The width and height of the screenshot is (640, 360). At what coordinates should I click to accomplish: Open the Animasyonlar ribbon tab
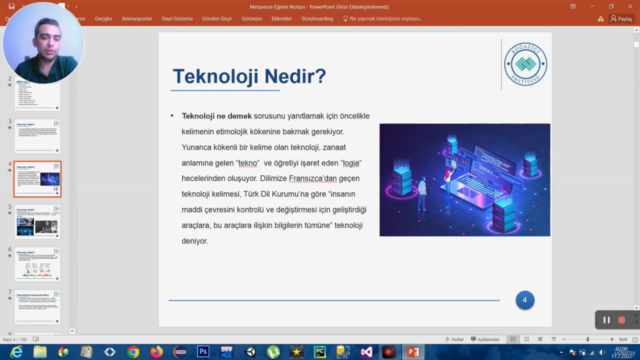click(x=137, y=19)
